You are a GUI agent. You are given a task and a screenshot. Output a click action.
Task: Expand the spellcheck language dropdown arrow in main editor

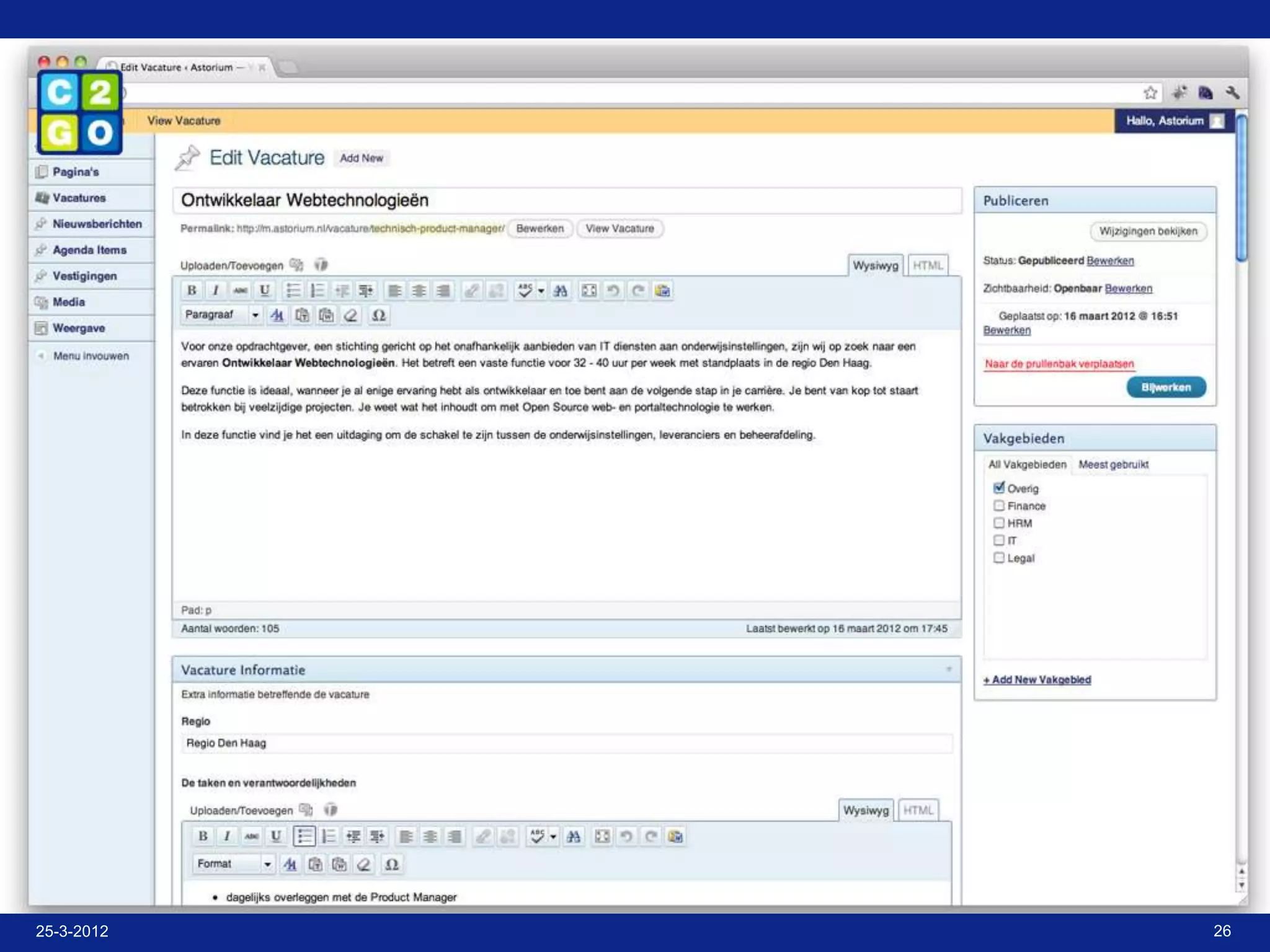coord(541,290)
